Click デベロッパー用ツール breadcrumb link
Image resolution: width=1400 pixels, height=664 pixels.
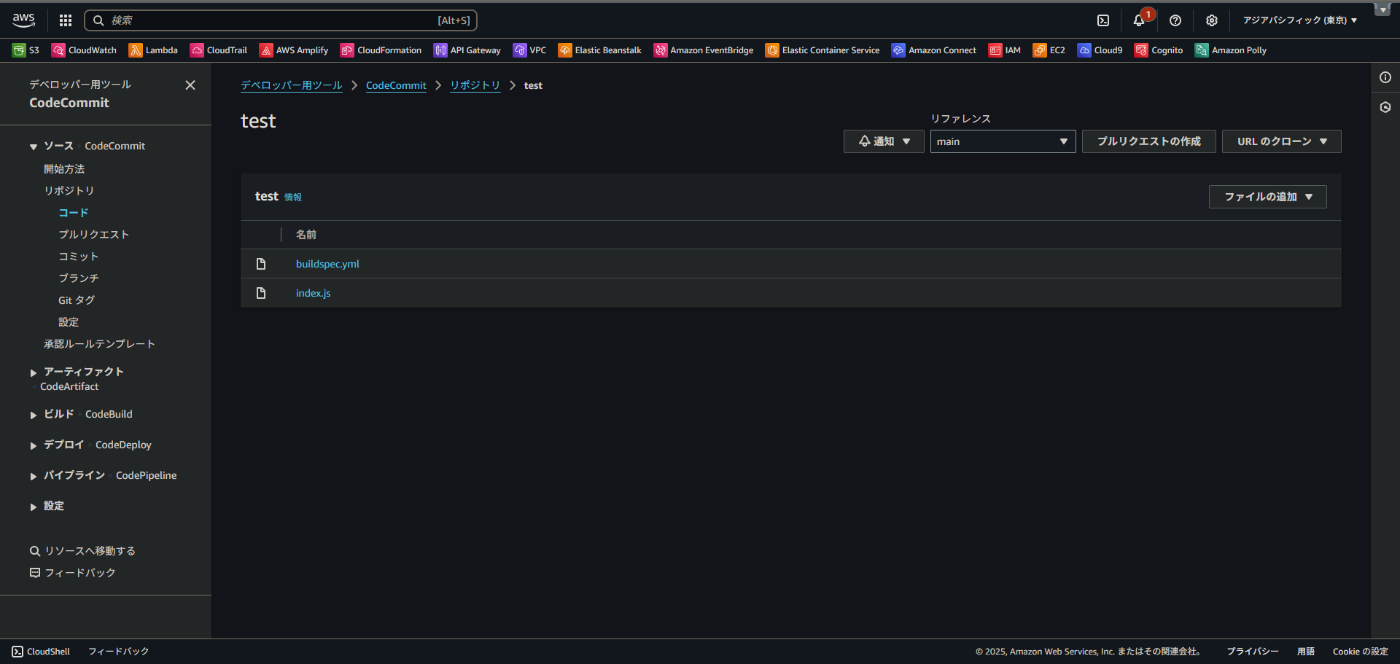tap(292, 85)
